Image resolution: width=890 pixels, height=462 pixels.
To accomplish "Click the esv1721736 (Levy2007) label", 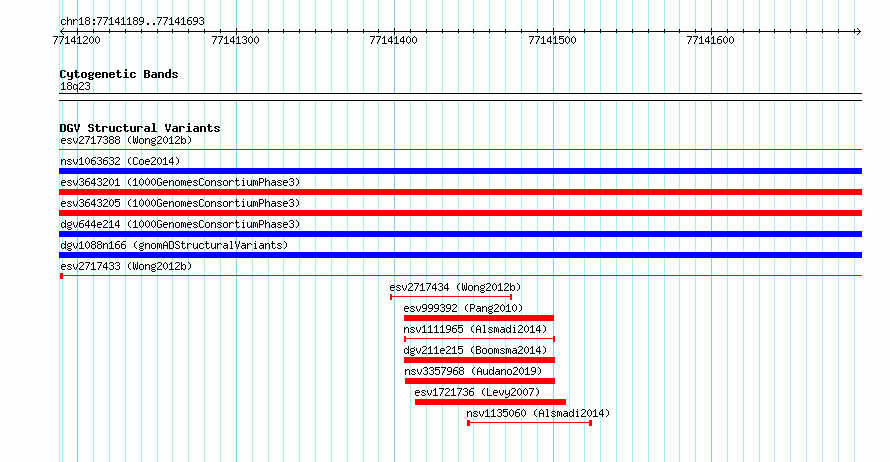I will (x=477, y=392).
